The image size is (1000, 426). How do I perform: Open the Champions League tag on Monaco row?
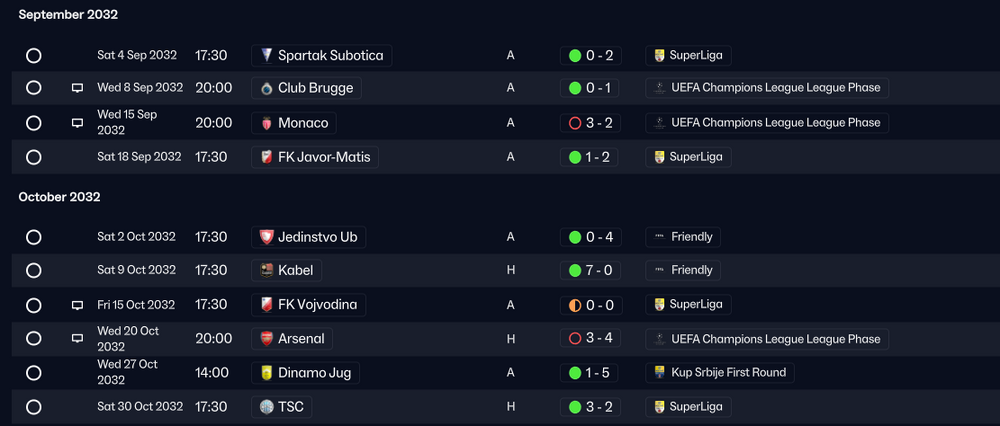click(x=767, y=122)
